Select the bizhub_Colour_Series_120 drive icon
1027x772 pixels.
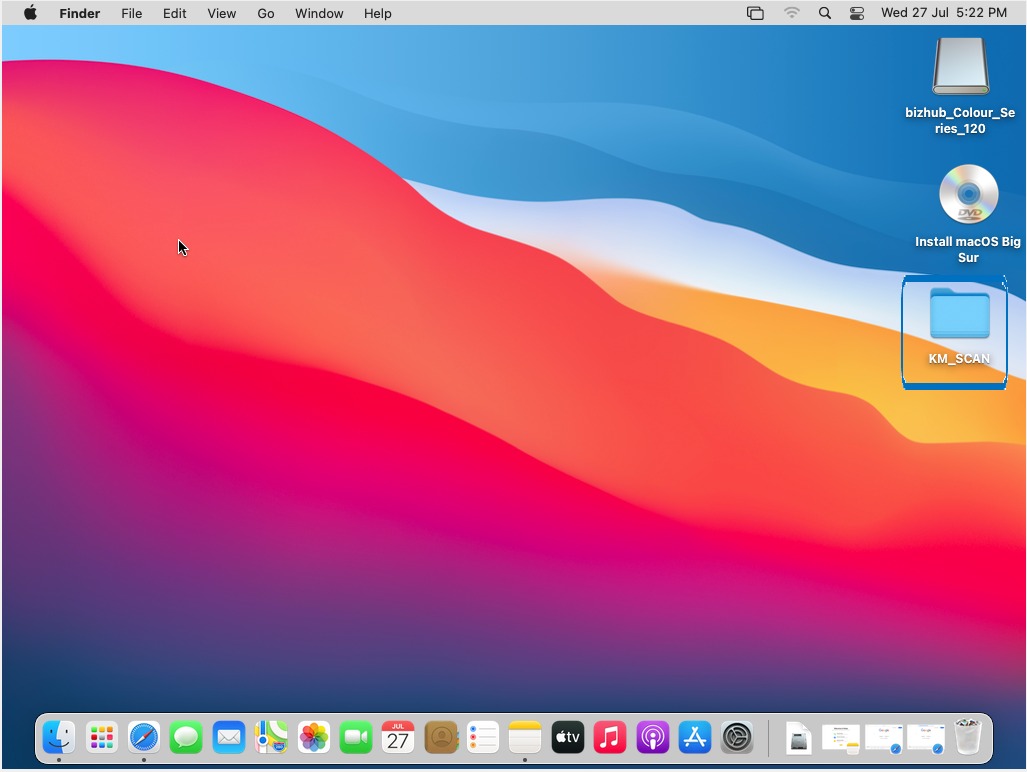960,66
